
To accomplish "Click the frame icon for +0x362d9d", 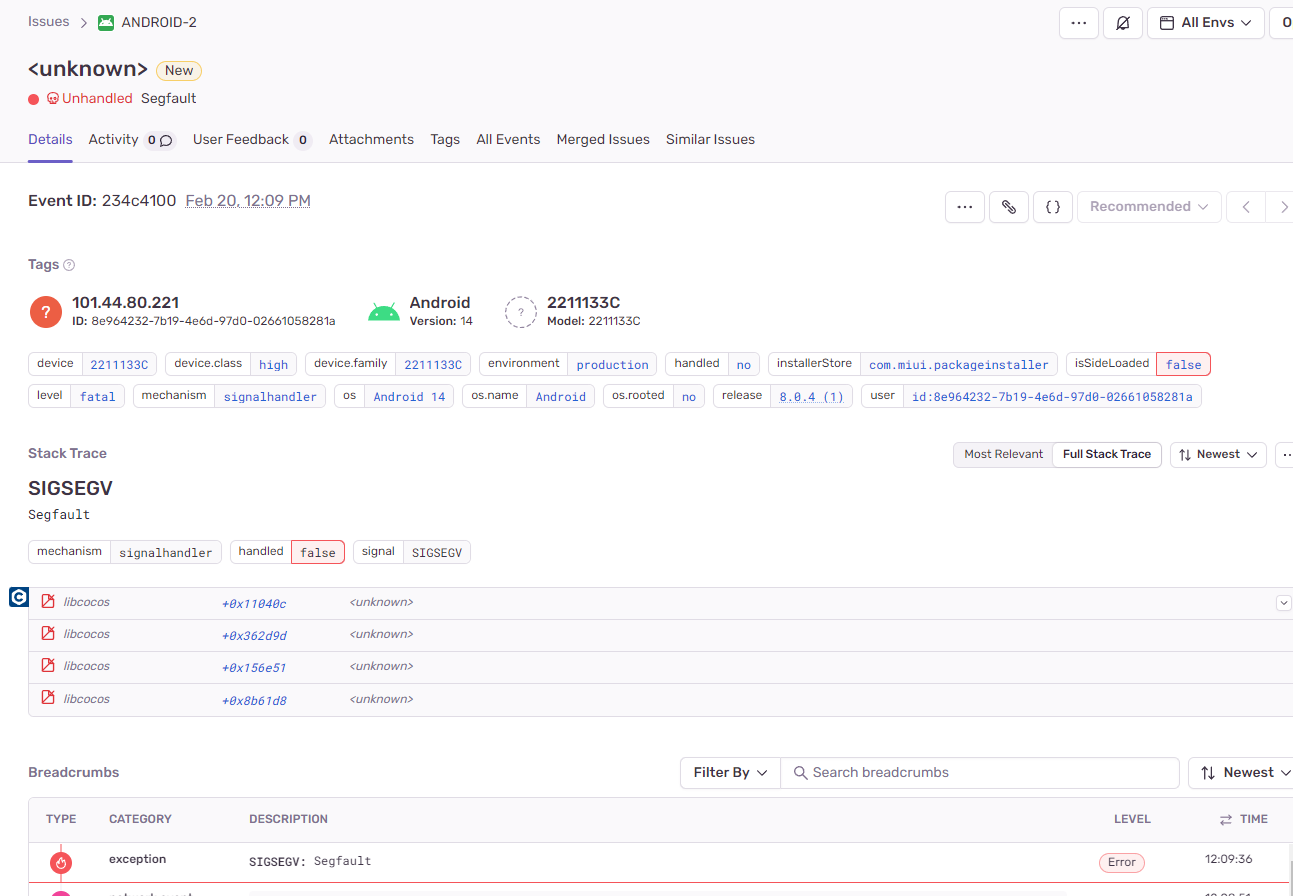I will click(47, 634).
